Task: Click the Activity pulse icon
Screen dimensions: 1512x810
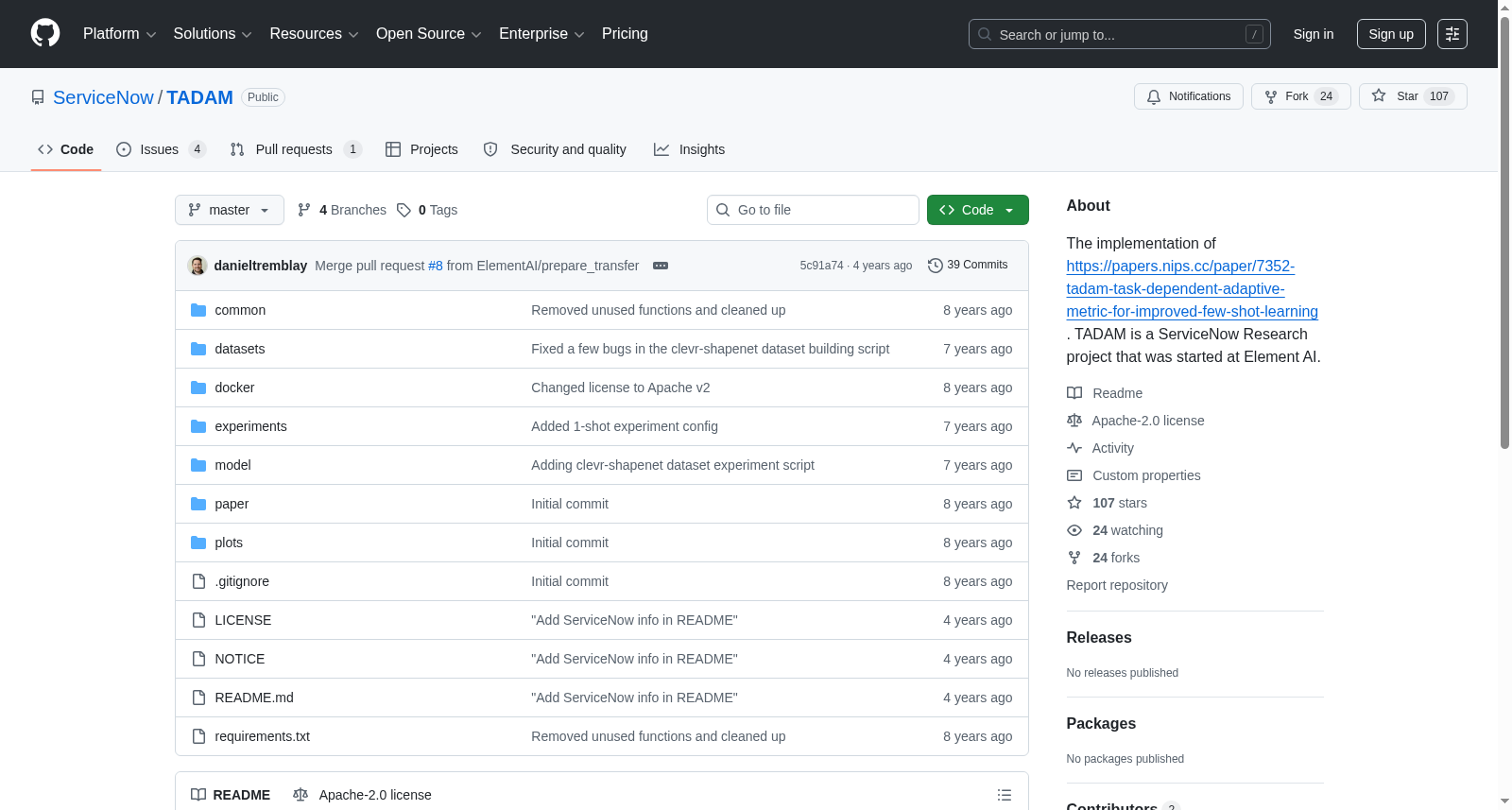Action: coord(1074,448)
